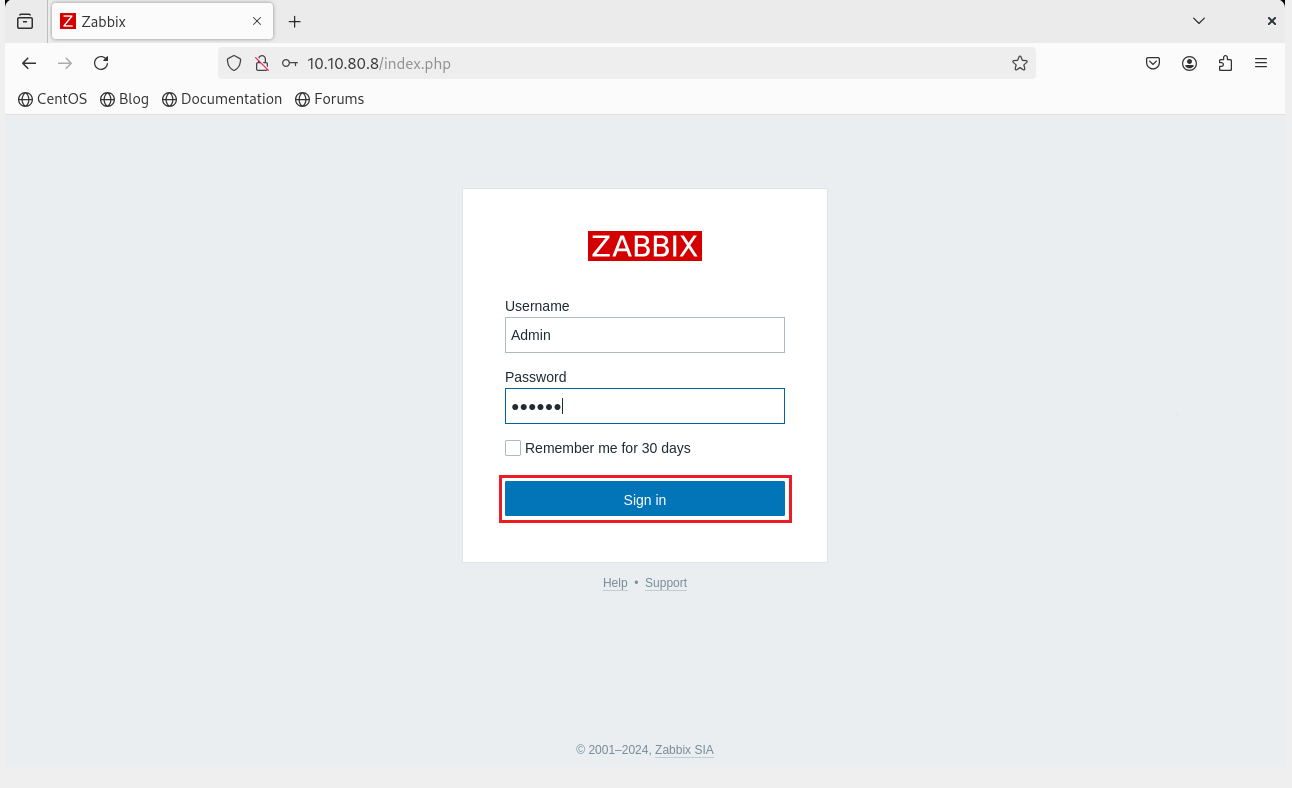Open the Support link
Viewport: 1292px width, 788px height.
666,583
